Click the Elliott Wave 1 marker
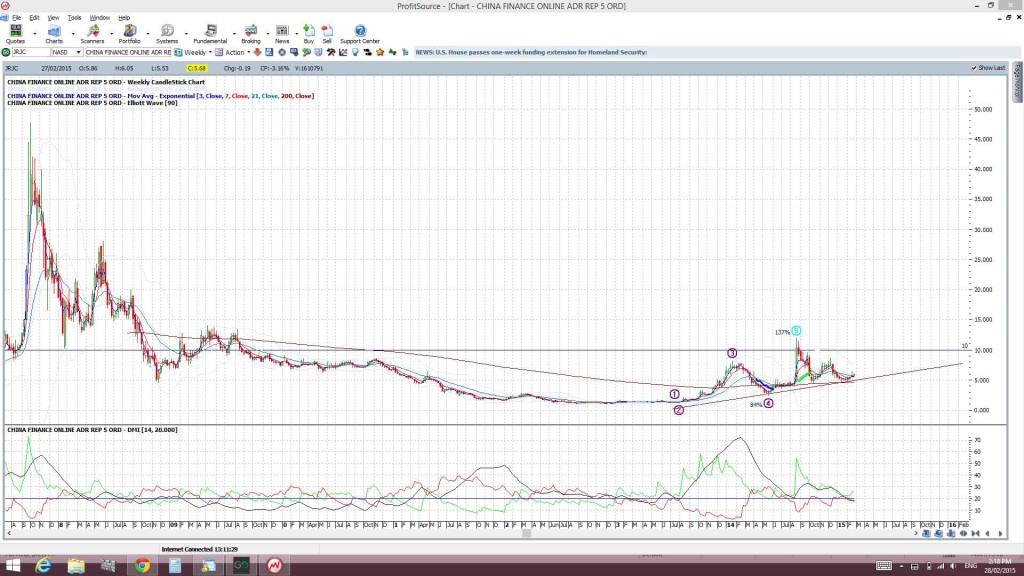 675,394
